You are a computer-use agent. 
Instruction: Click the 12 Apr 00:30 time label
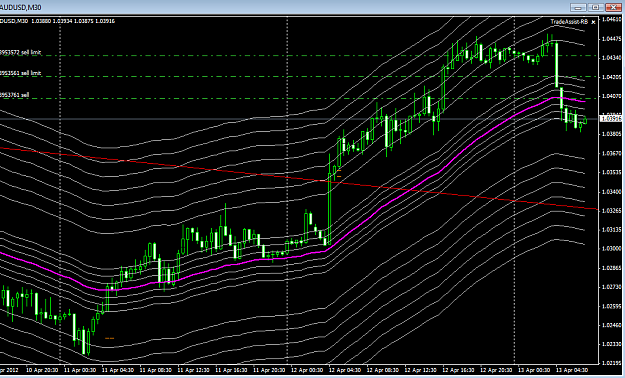[x=307, y=370]
